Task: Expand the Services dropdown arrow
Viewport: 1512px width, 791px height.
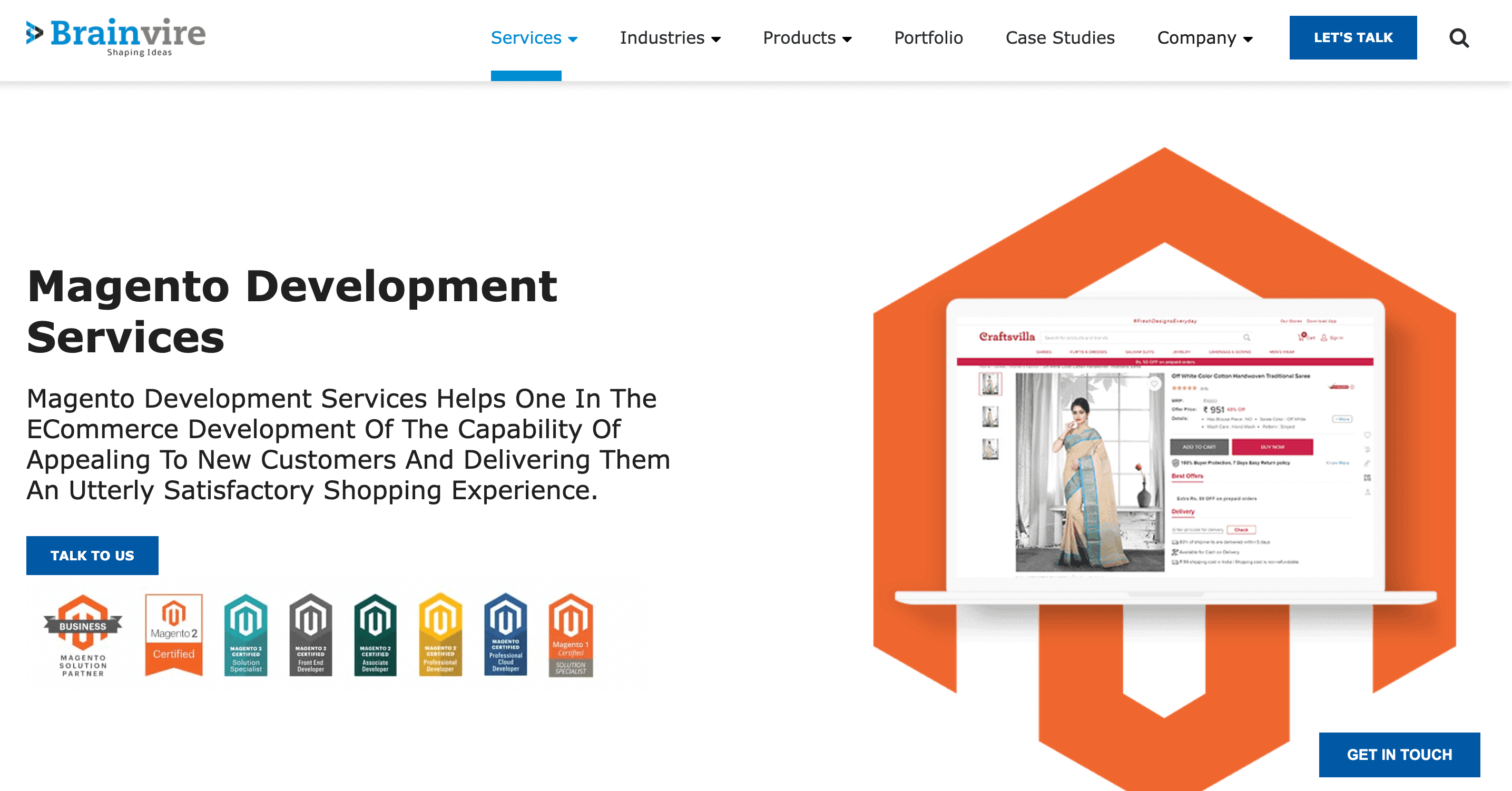Action: [573, 39]
